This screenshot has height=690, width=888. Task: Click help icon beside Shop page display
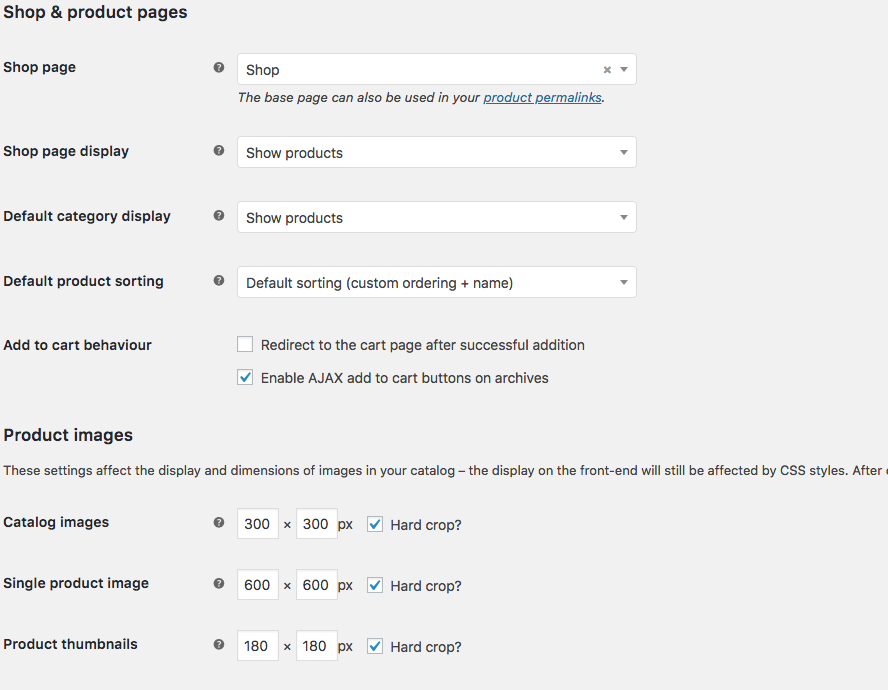coord(219,150)
